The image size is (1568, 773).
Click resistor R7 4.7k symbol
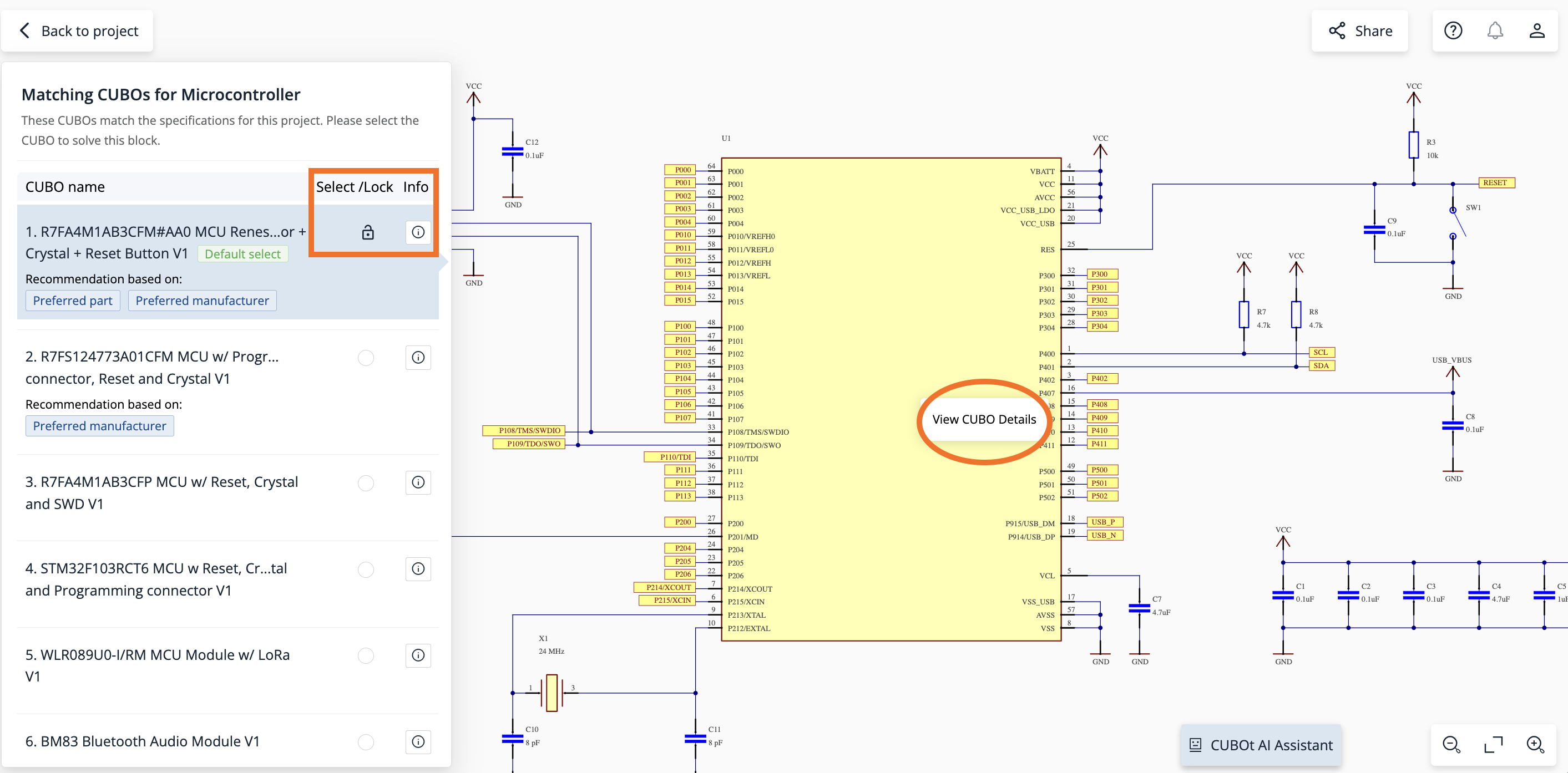[x=1243, y=315]
